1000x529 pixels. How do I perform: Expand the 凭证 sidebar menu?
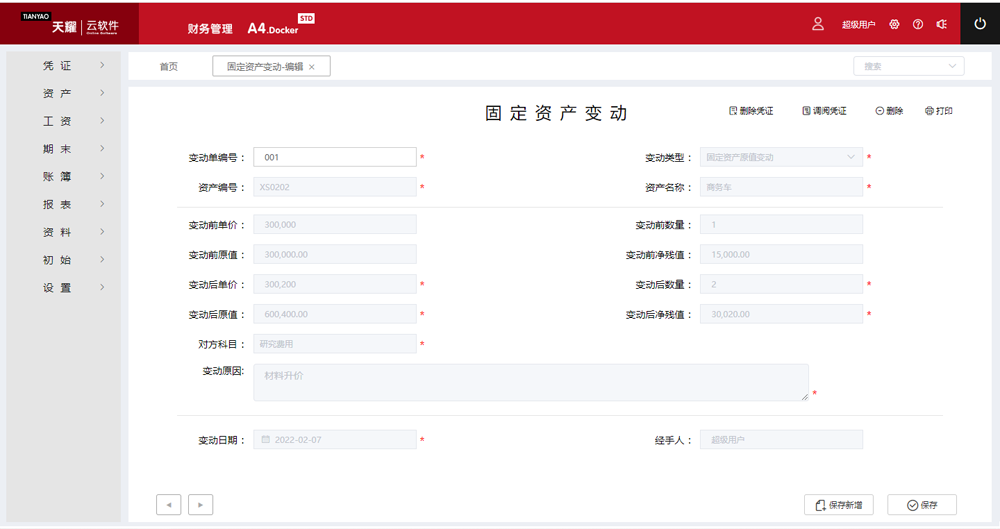(x=63, y=66)
